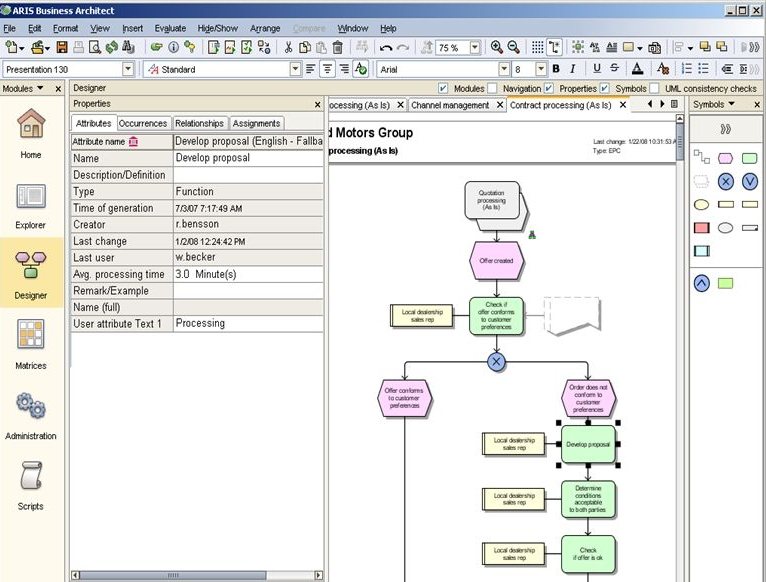Expand the Symbols panel chevrons button
This screenshot has width=766, height=582.
point(725,129)
